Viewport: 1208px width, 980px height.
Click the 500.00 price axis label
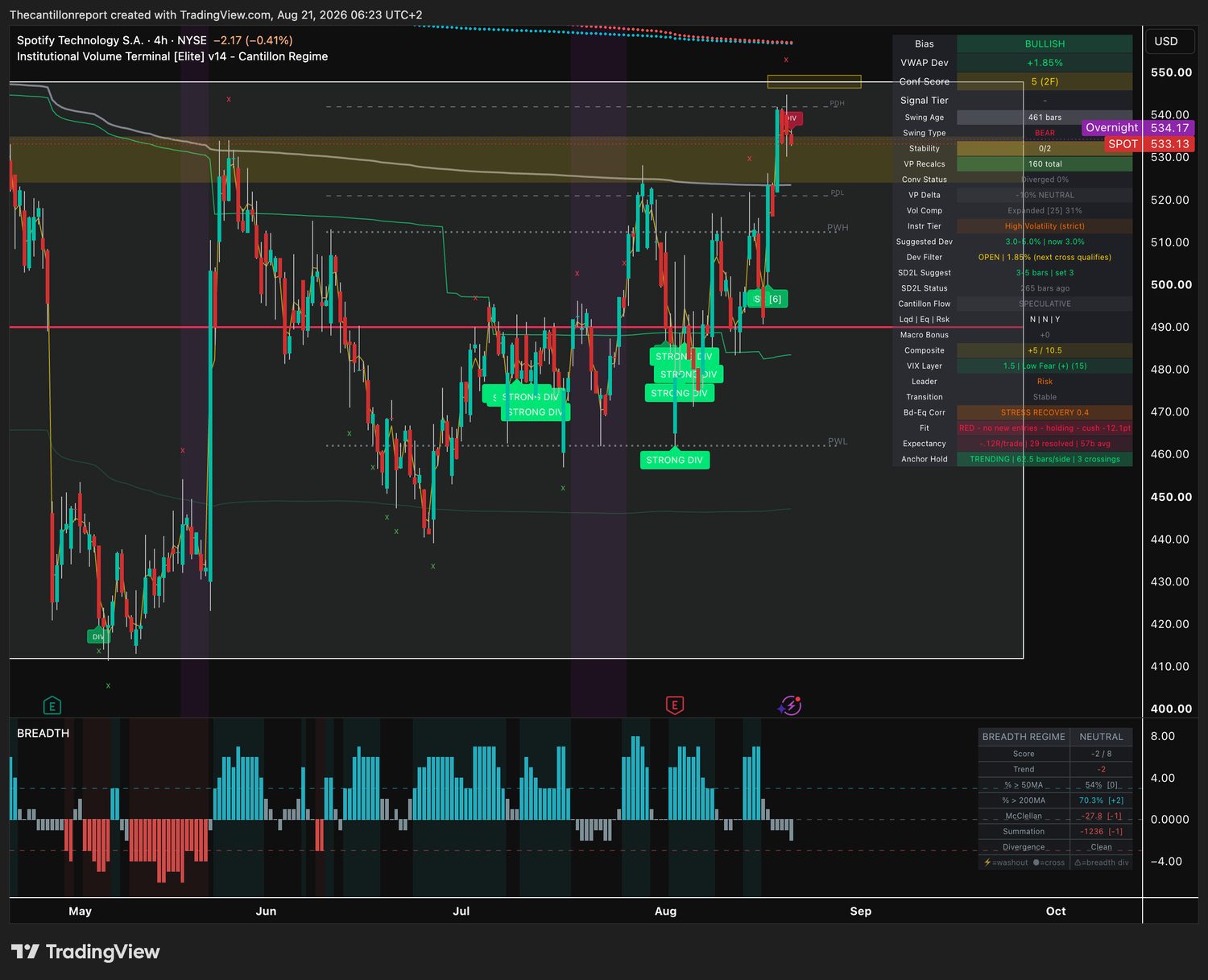1171,285
